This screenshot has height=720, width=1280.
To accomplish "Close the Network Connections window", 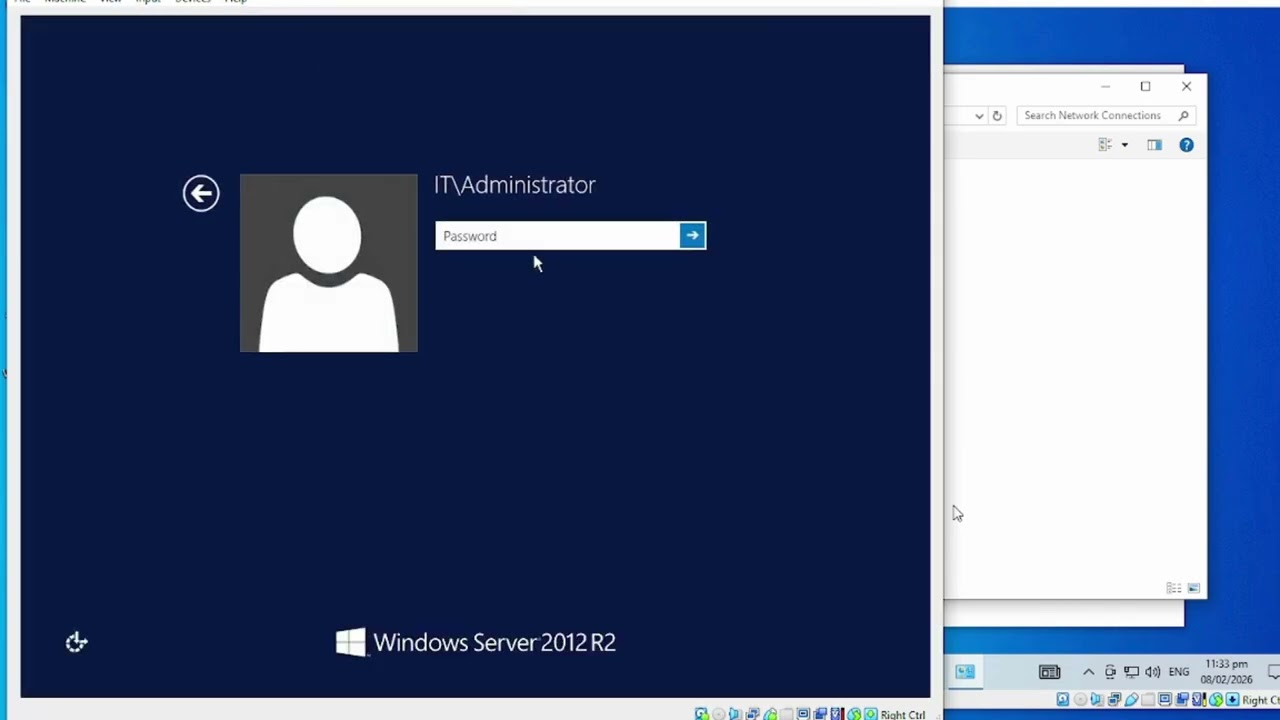I will click(x=1186, y=86).
